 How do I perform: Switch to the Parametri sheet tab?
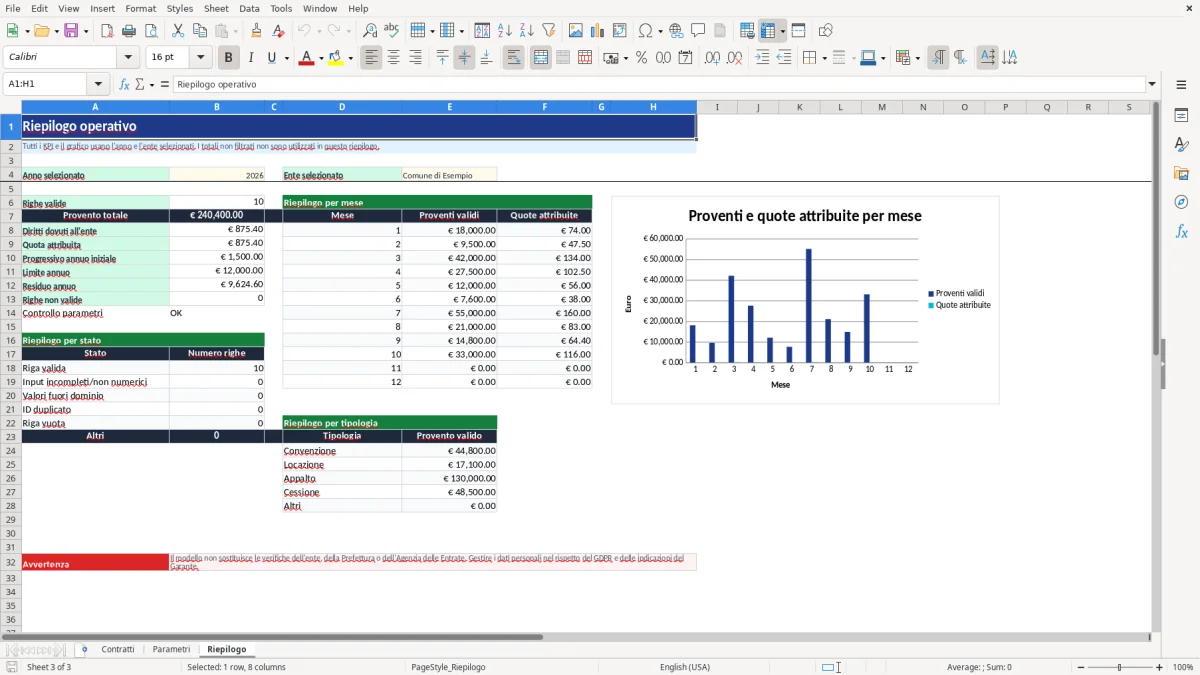point(171,649)
